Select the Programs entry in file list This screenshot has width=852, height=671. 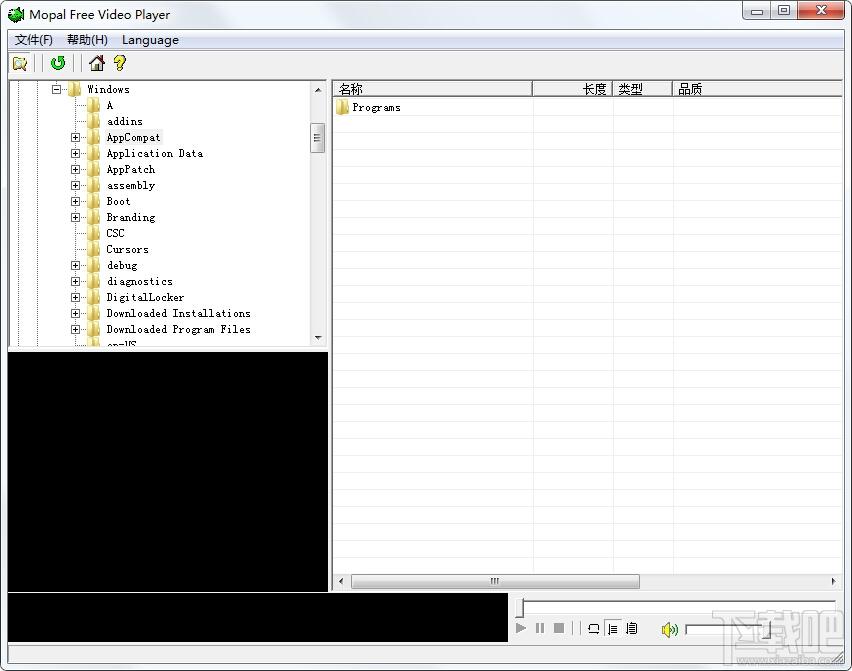pos(376,108)
